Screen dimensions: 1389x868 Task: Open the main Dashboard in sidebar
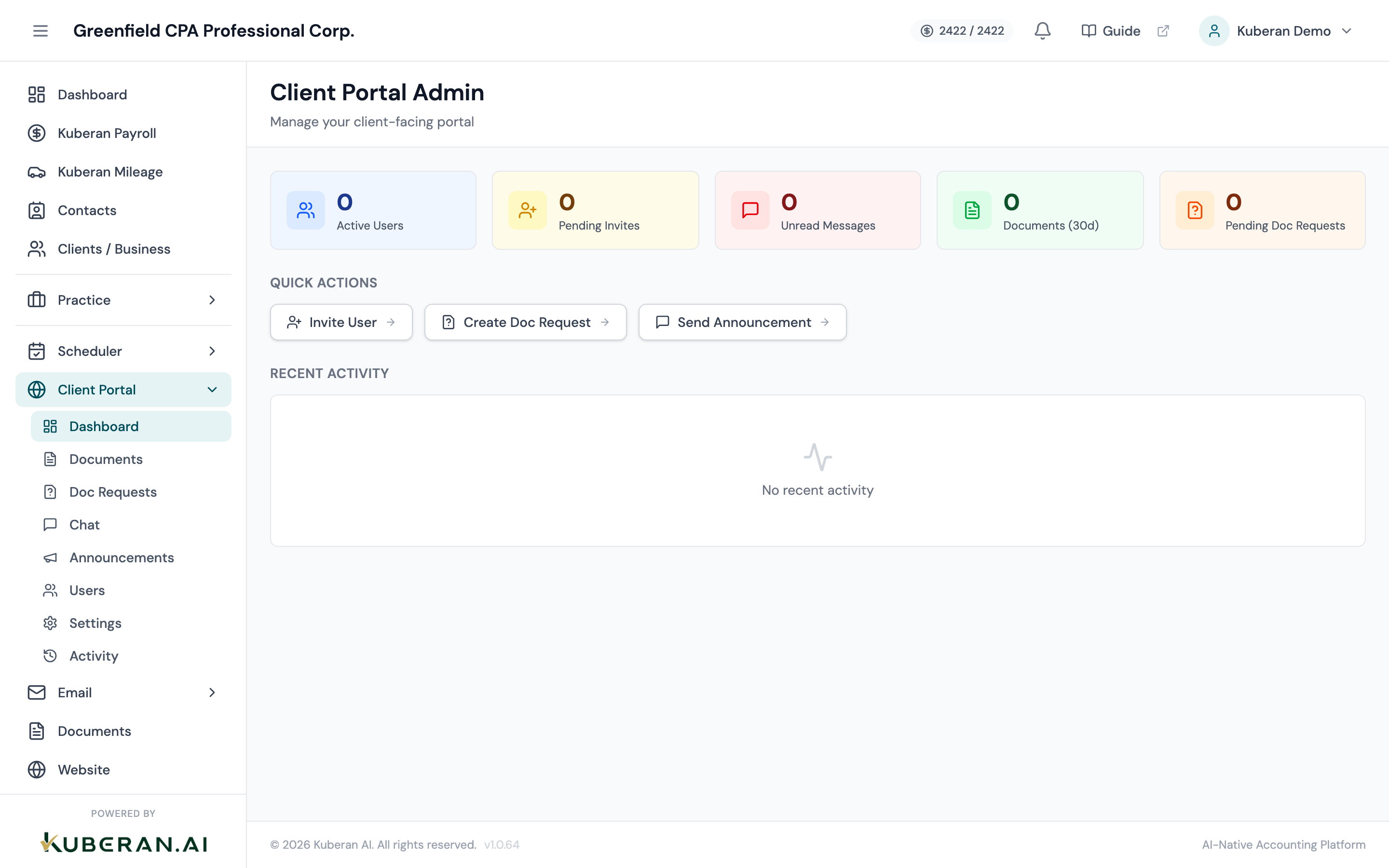click(x=123, y=94)
